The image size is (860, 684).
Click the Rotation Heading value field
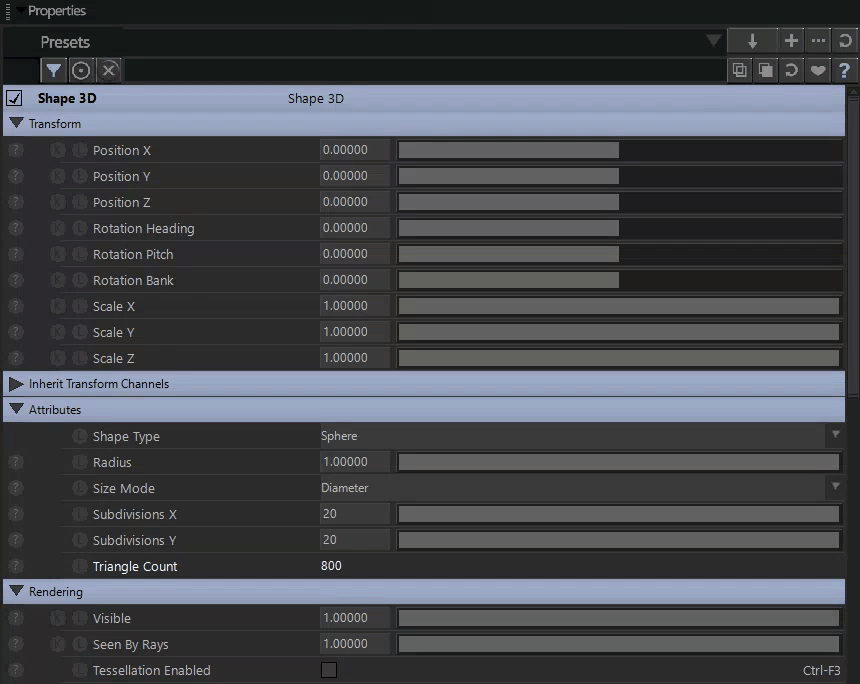click(355, 228)
